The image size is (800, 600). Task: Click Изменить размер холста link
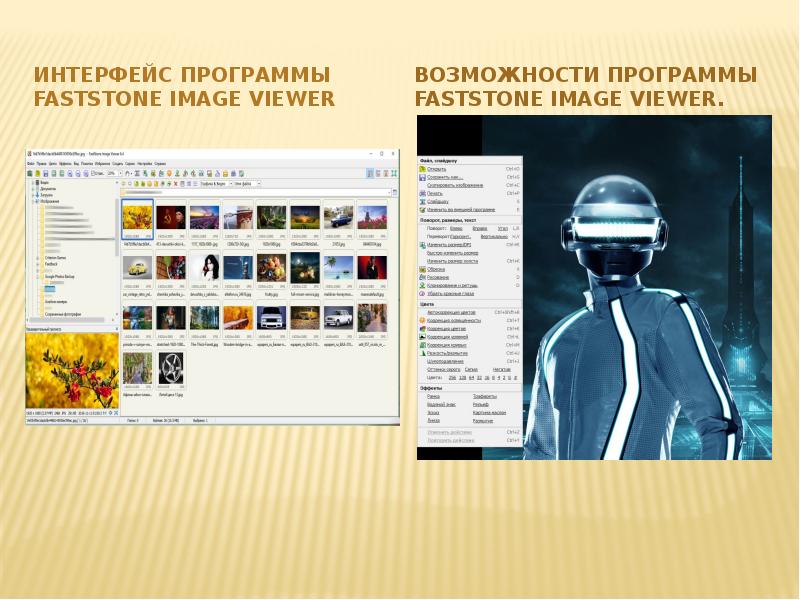point(452,261)
